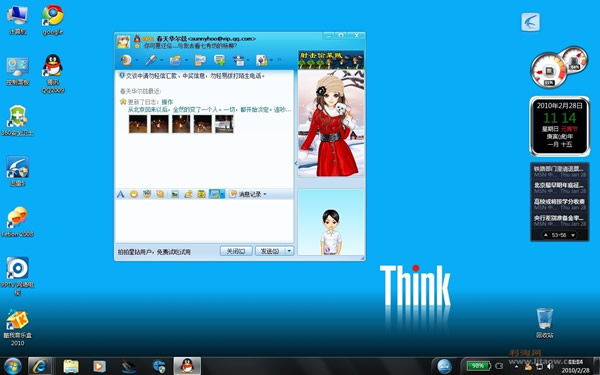Viewport: 600px width, 375px height.
Task: Send a window shake nudge
Action: (x=160, y=194)
